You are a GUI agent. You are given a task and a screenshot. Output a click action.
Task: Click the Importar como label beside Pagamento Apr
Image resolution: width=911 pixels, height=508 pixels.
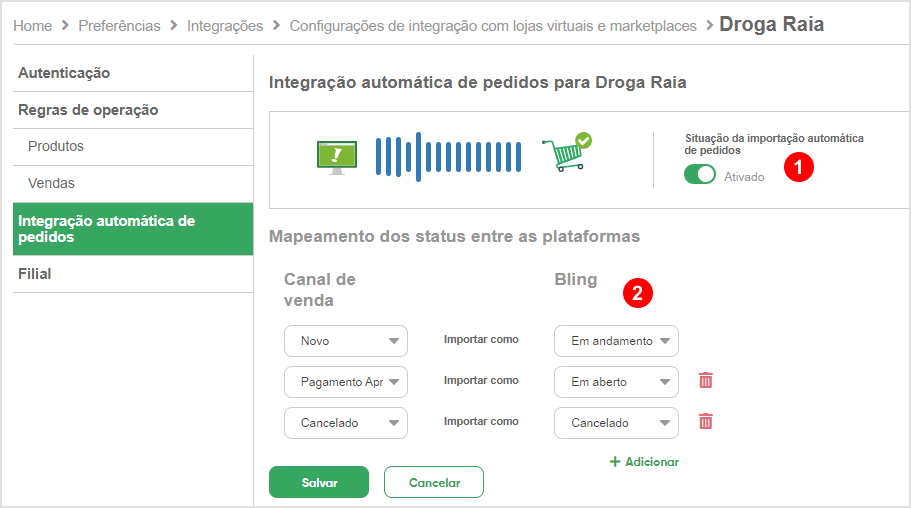[x=481, y=380]
